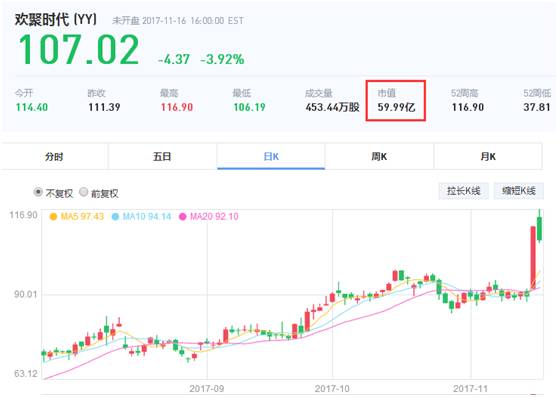Image resolution: width=558 pixels, height=397 pixels.
Task: Click the MA5 97.43 legend label
Action: coord(82,217)
